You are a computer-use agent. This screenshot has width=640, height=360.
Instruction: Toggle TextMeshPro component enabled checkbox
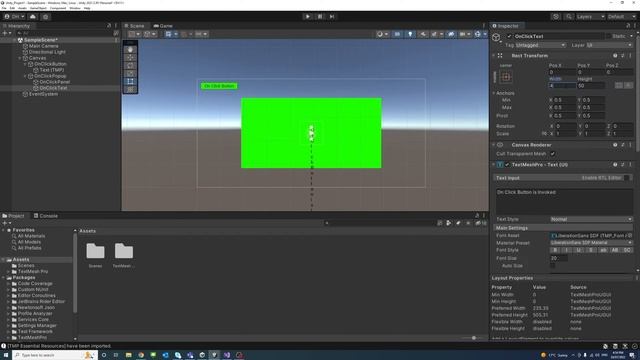click(x=507, y=165)
